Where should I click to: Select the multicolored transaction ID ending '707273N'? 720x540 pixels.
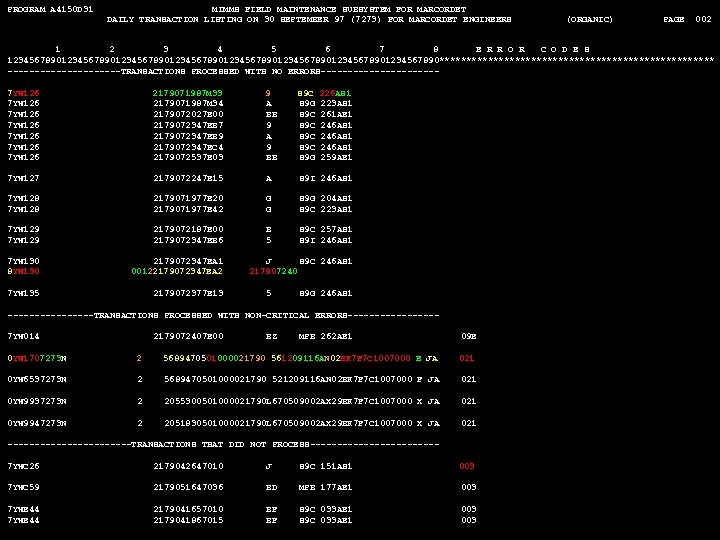37,358
